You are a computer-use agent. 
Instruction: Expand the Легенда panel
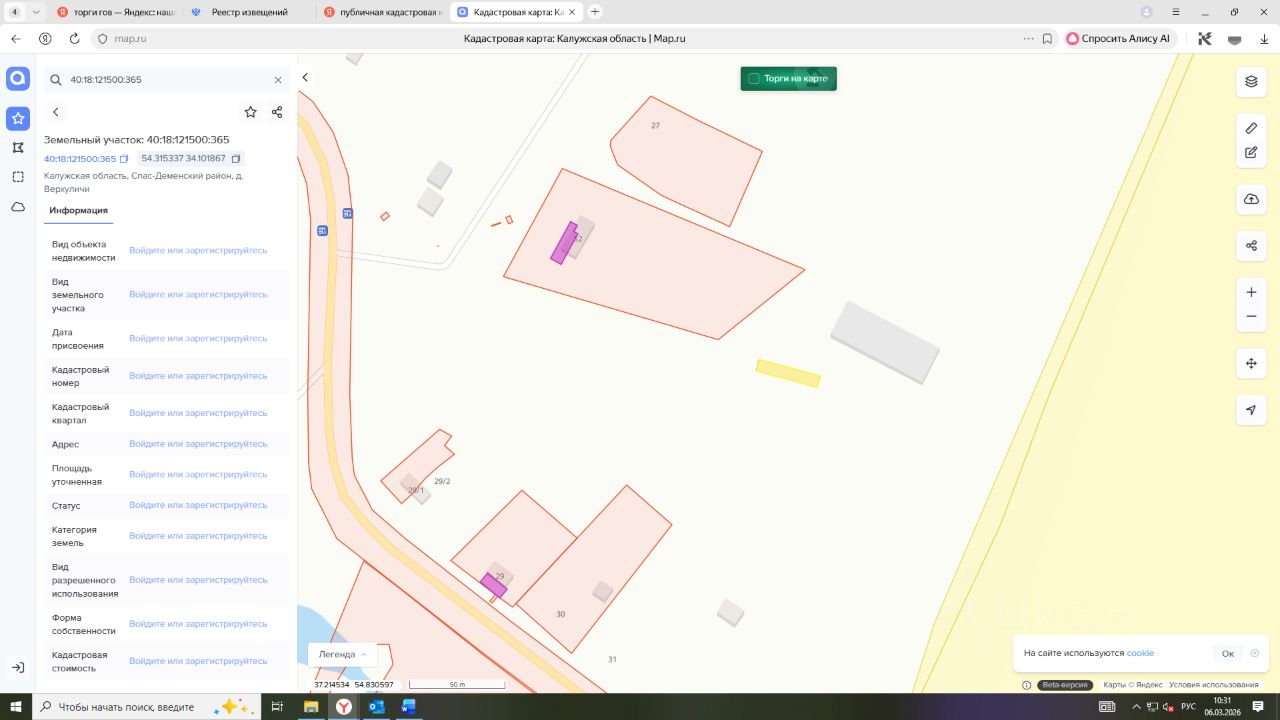click(x=342, y=655)
